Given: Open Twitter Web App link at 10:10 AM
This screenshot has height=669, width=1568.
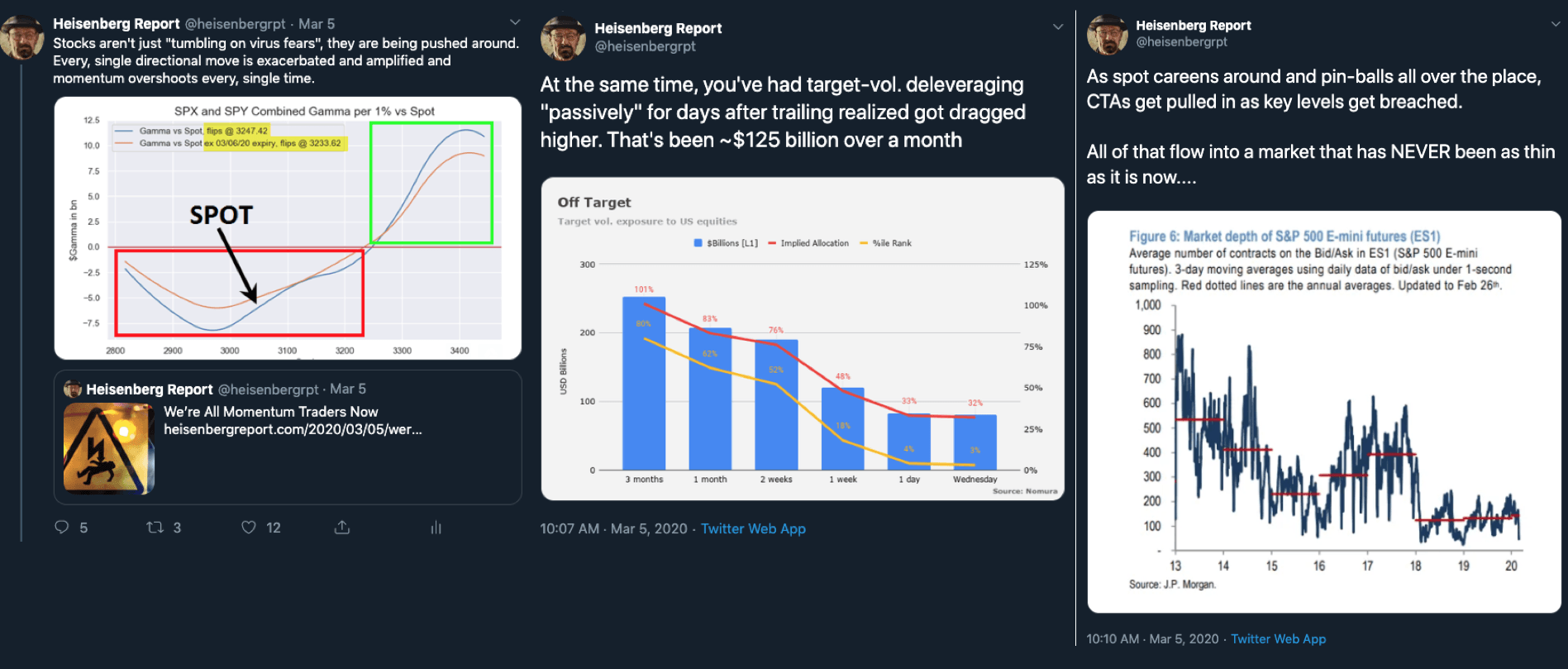Looking at the screenshot, I should coord(1278,638).
